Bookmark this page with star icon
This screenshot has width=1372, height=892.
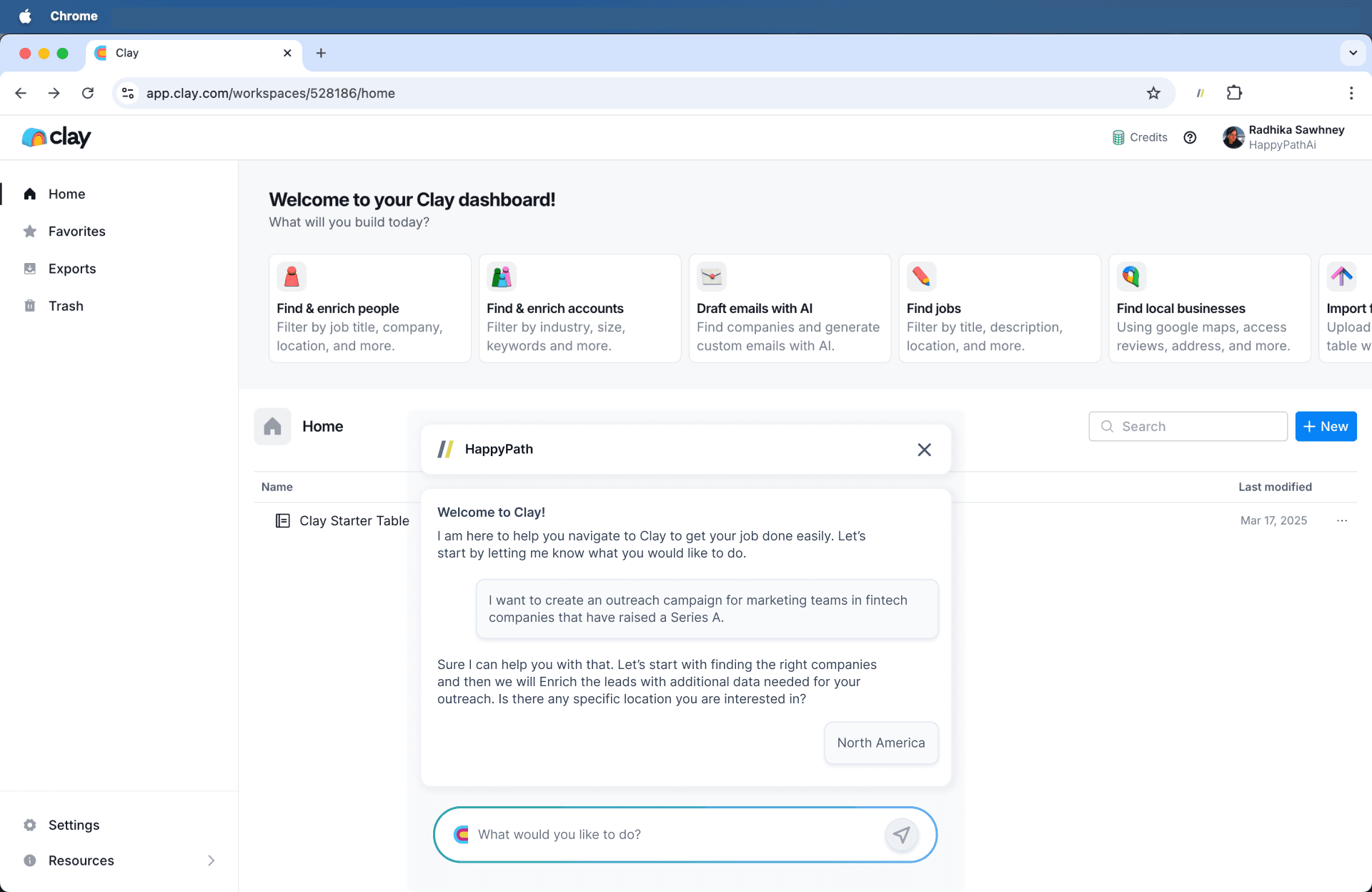[x=1153, y=93]
